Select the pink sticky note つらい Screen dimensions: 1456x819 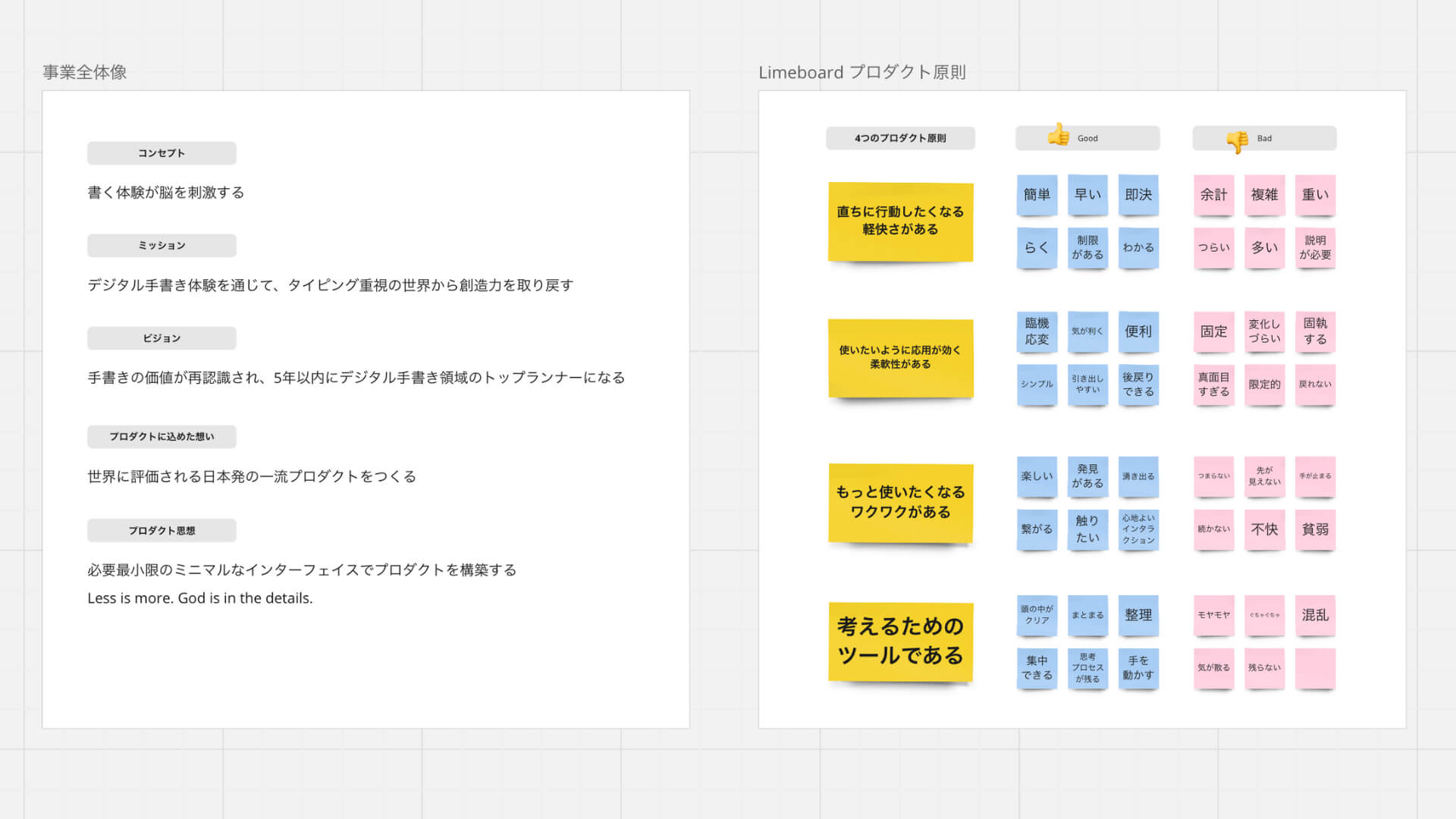pos(1214,248)
